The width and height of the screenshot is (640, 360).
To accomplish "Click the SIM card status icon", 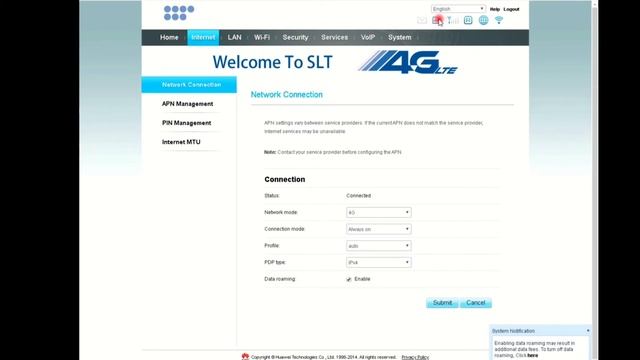I will click(437, 20).
